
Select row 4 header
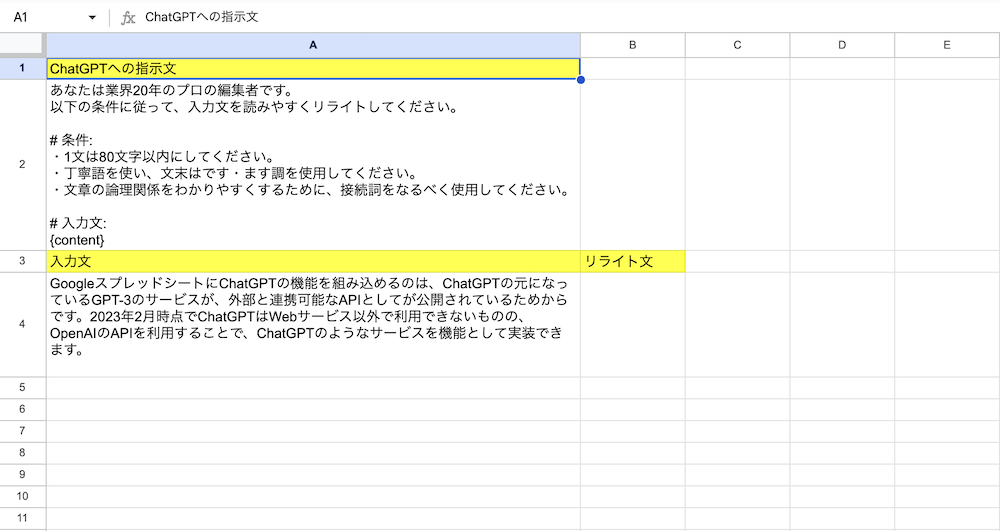tap(23, 324)
